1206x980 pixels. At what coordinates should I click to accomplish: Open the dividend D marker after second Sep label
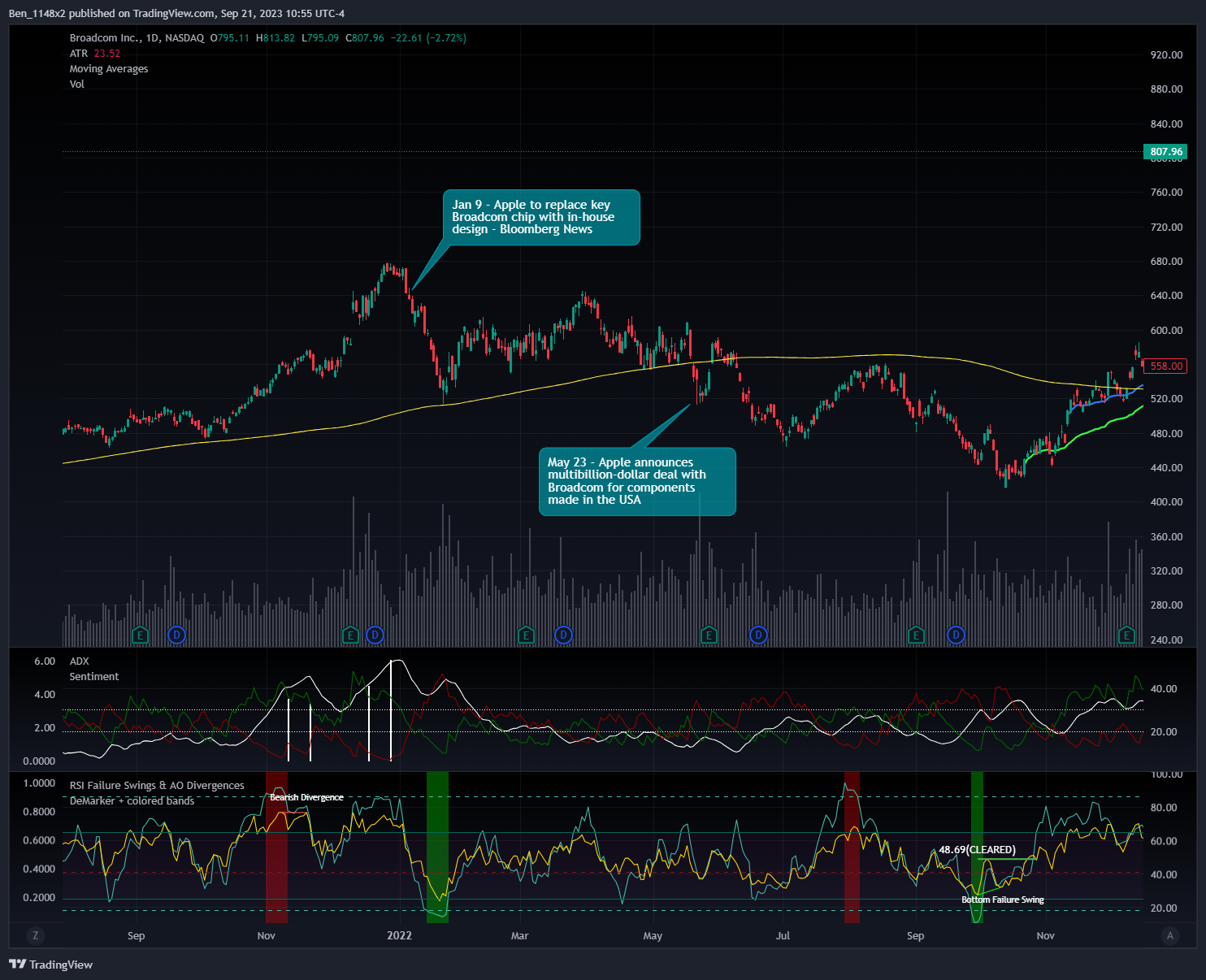pos(956,635)
